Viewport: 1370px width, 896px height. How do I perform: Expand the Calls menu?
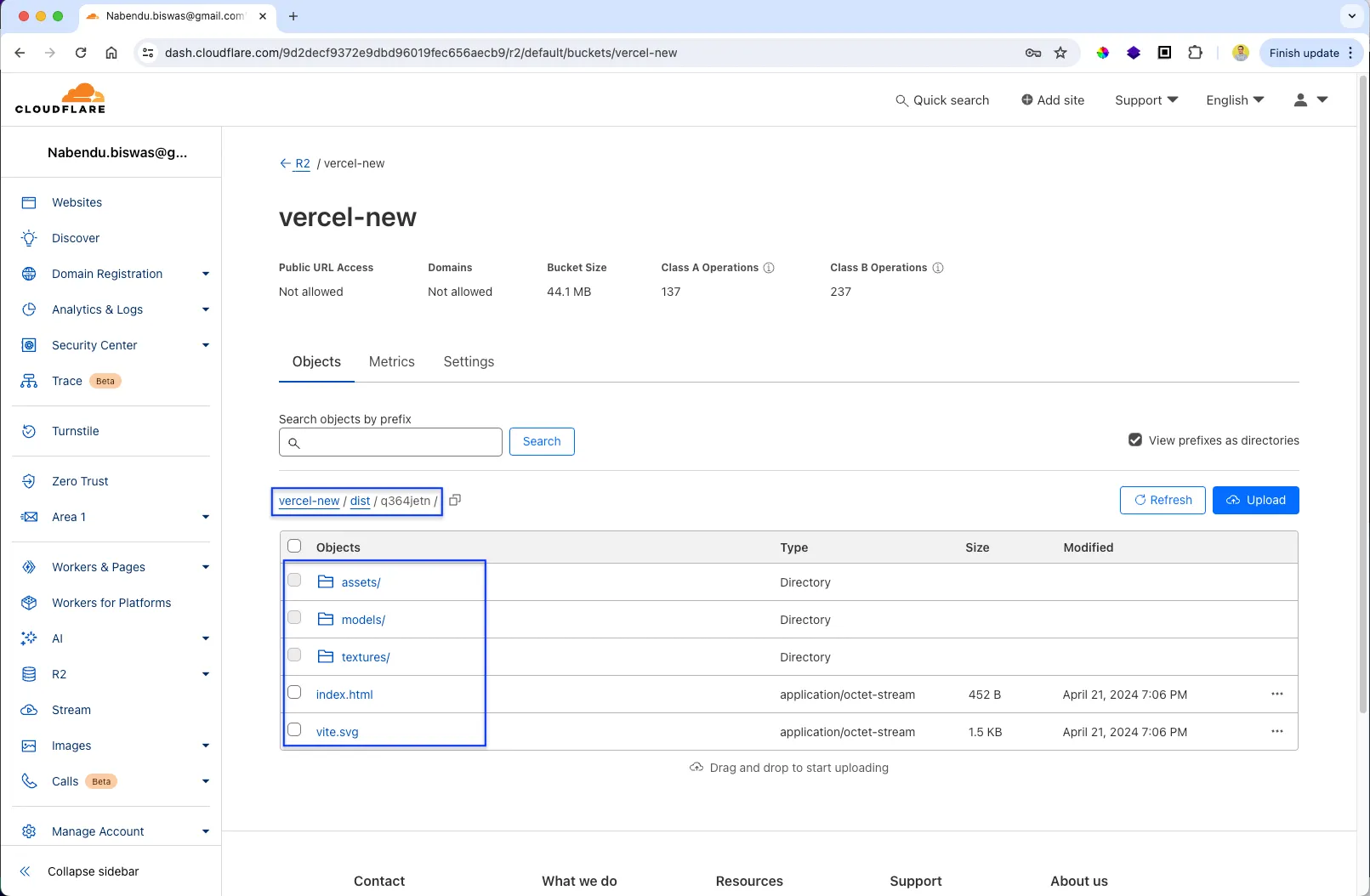coord(206,781)
